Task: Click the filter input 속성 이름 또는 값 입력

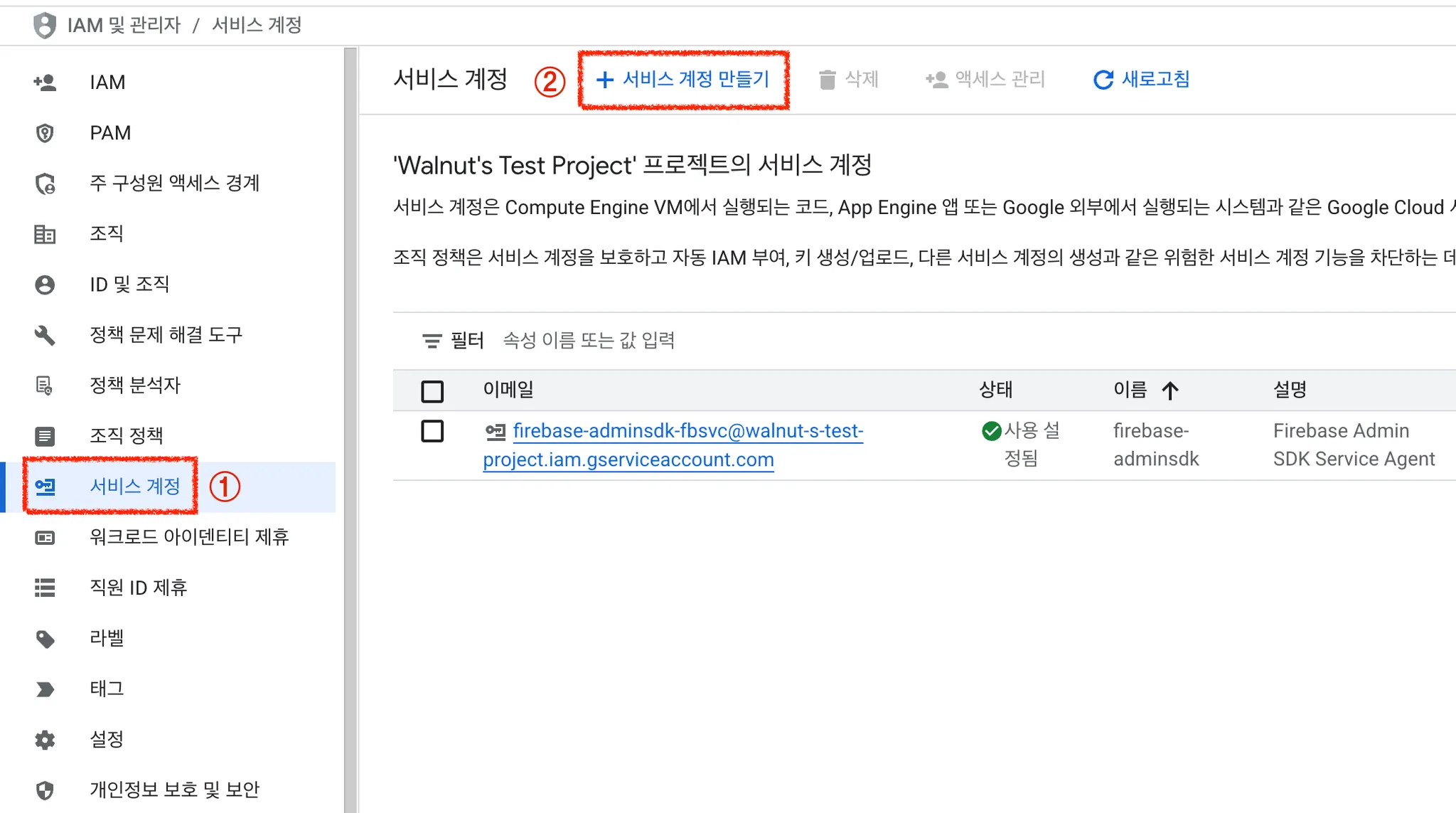Action: point(589,341)
